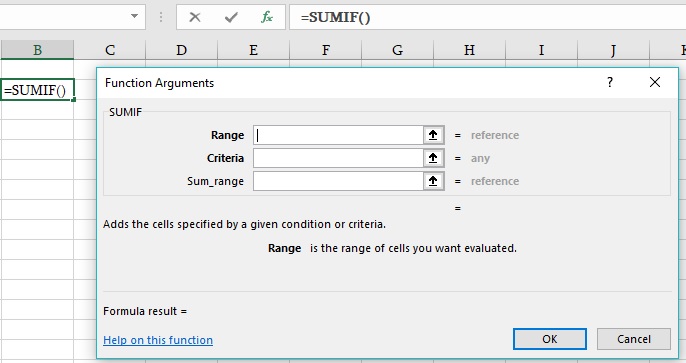Viewport: 686px width, 363px height.
Task: Open the Insert Function fx icon
Action: [x=267, y=17]
